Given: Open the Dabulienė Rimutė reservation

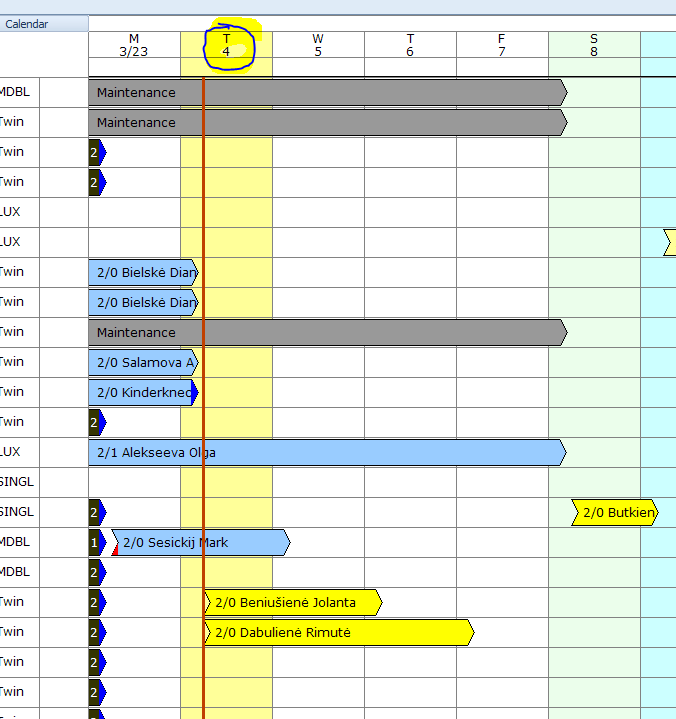Looking at the screenshot, I should (338, 633).
